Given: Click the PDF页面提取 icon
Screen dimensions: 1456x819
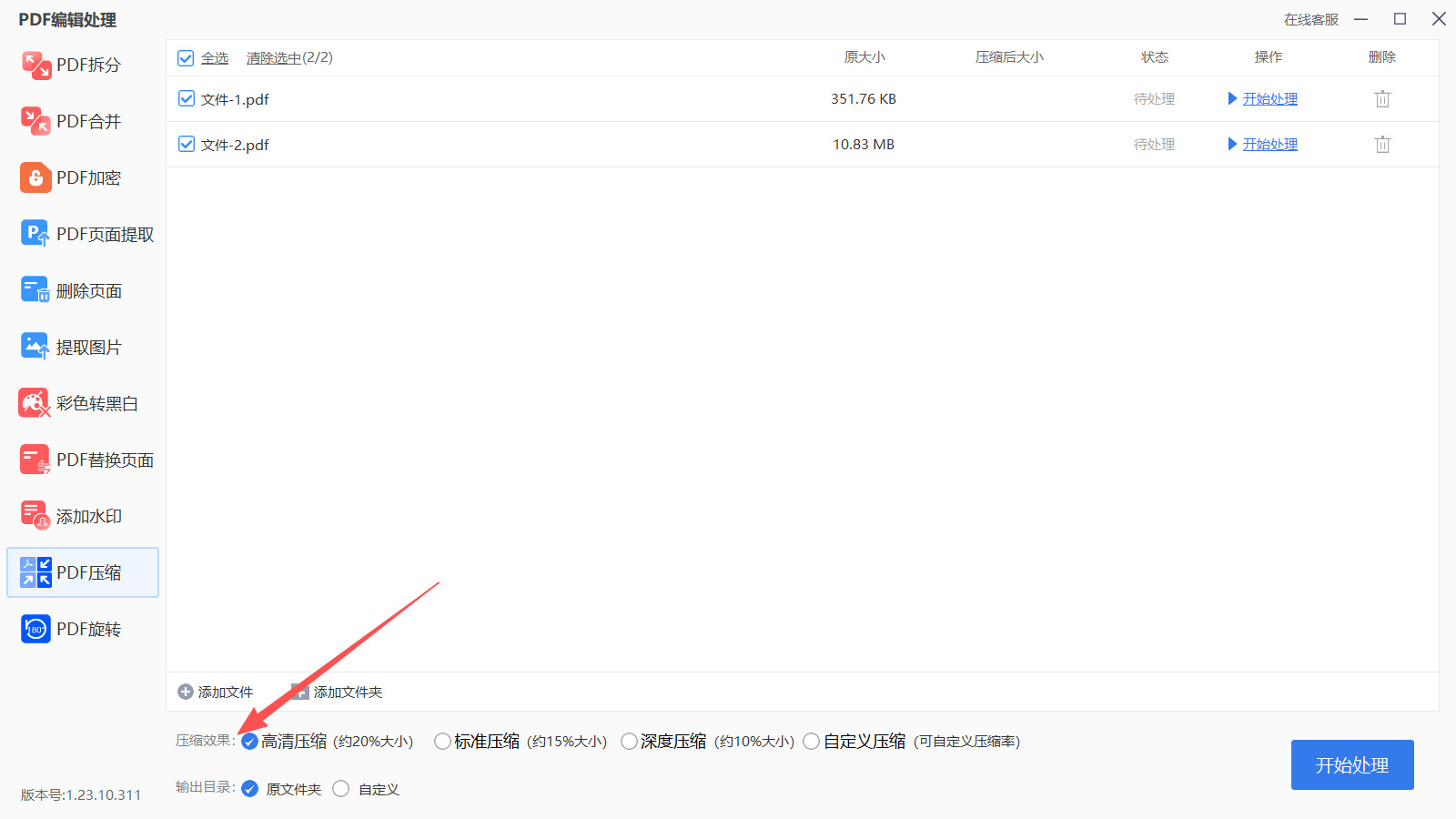Looking at the screenshot, I should (x=35, y=235).
